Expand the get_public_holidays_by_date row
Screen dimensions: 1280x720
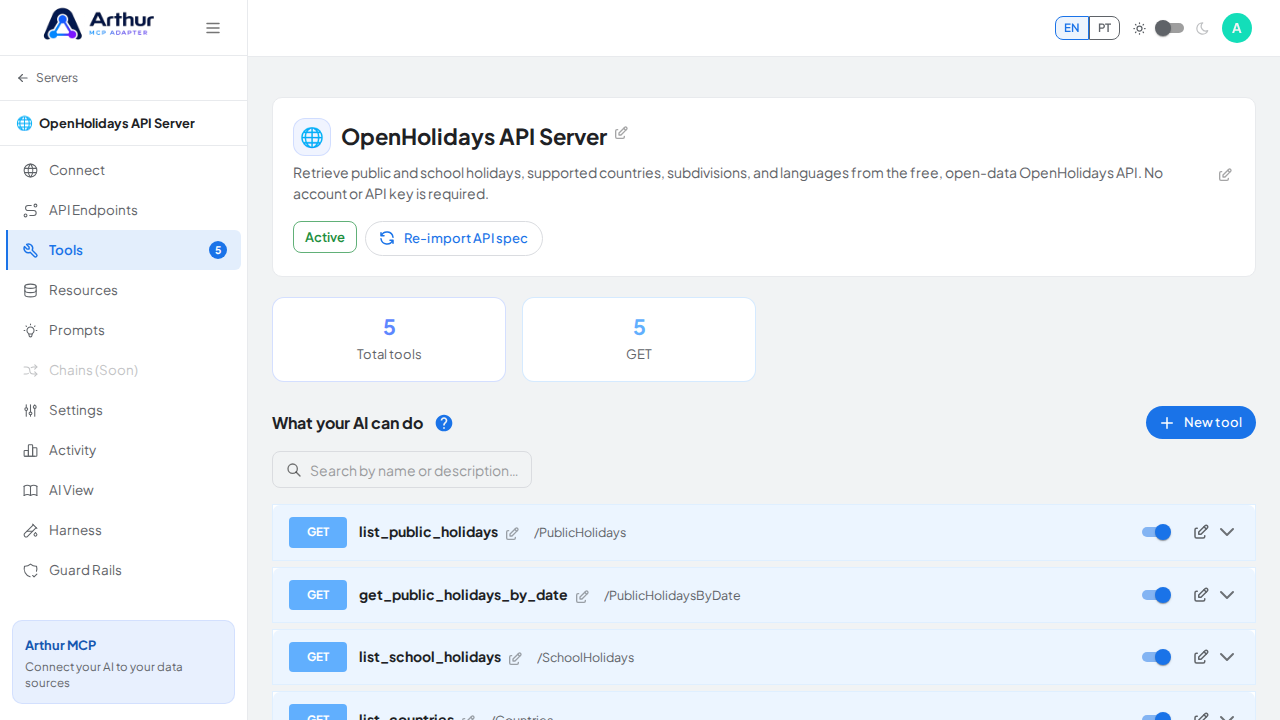point(1227,595)
